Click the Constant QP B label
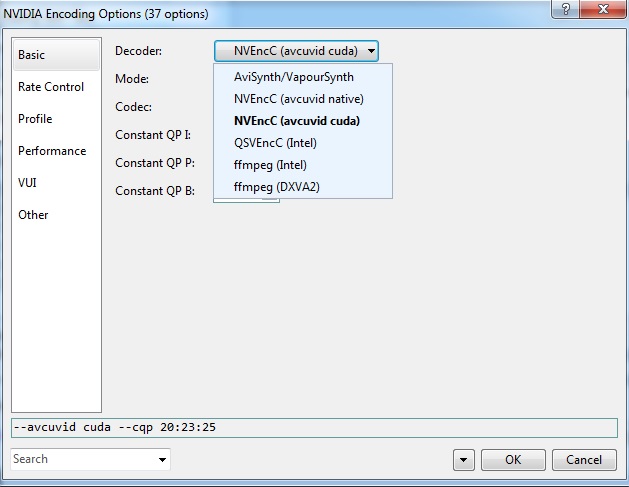 [x=155, y=191]
